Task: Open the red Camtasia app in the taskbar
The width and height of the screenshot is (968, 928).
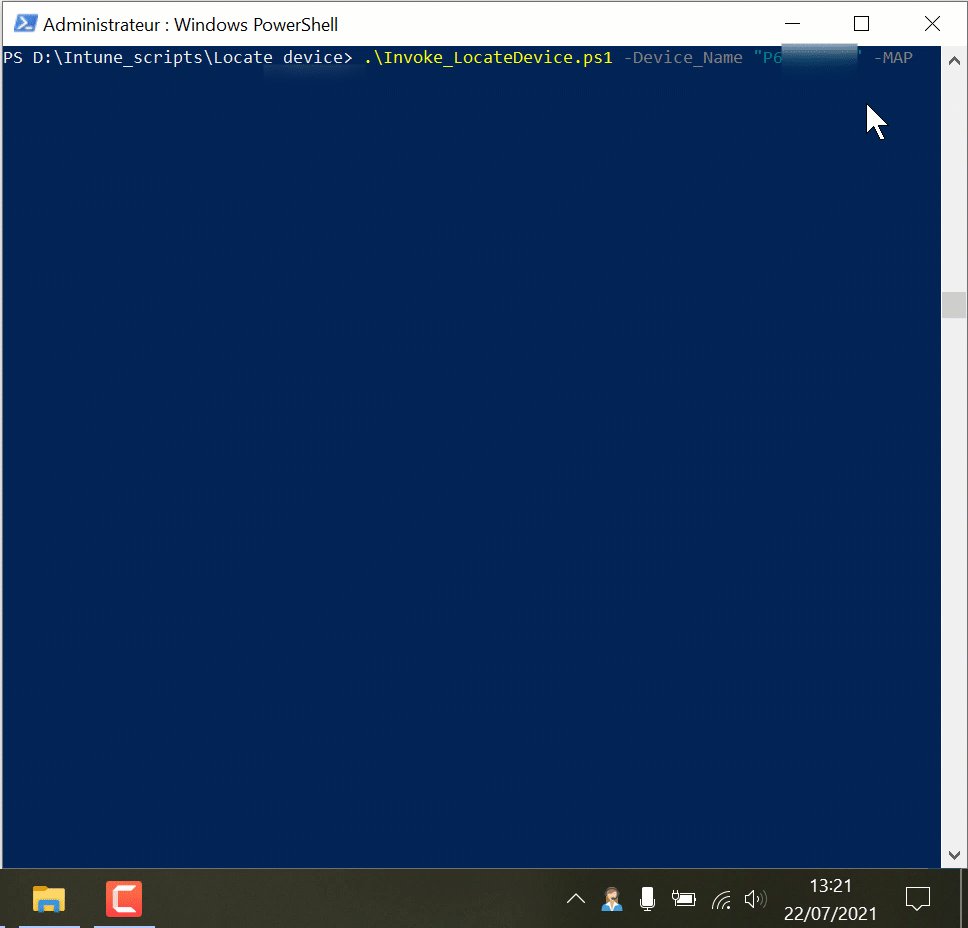Action: click(x=124, y=899)
